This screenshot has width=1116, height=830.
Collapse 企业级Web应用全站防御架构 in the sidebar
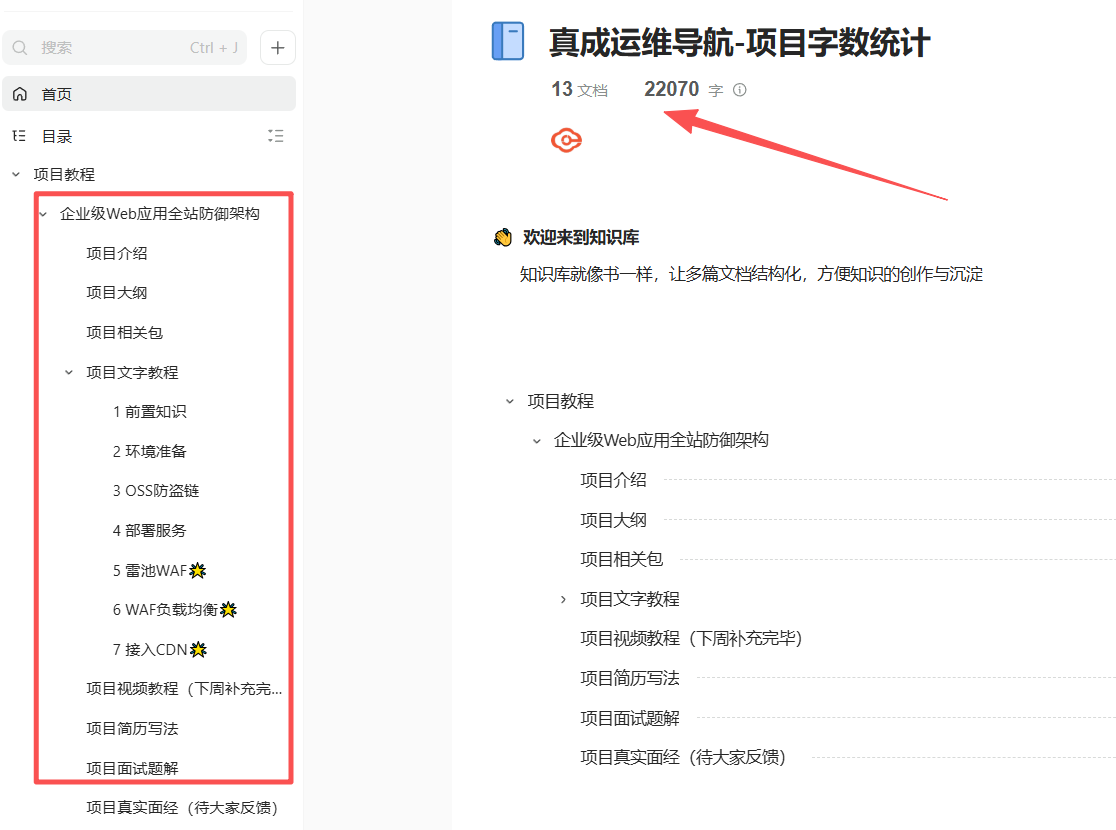point(42,213)
